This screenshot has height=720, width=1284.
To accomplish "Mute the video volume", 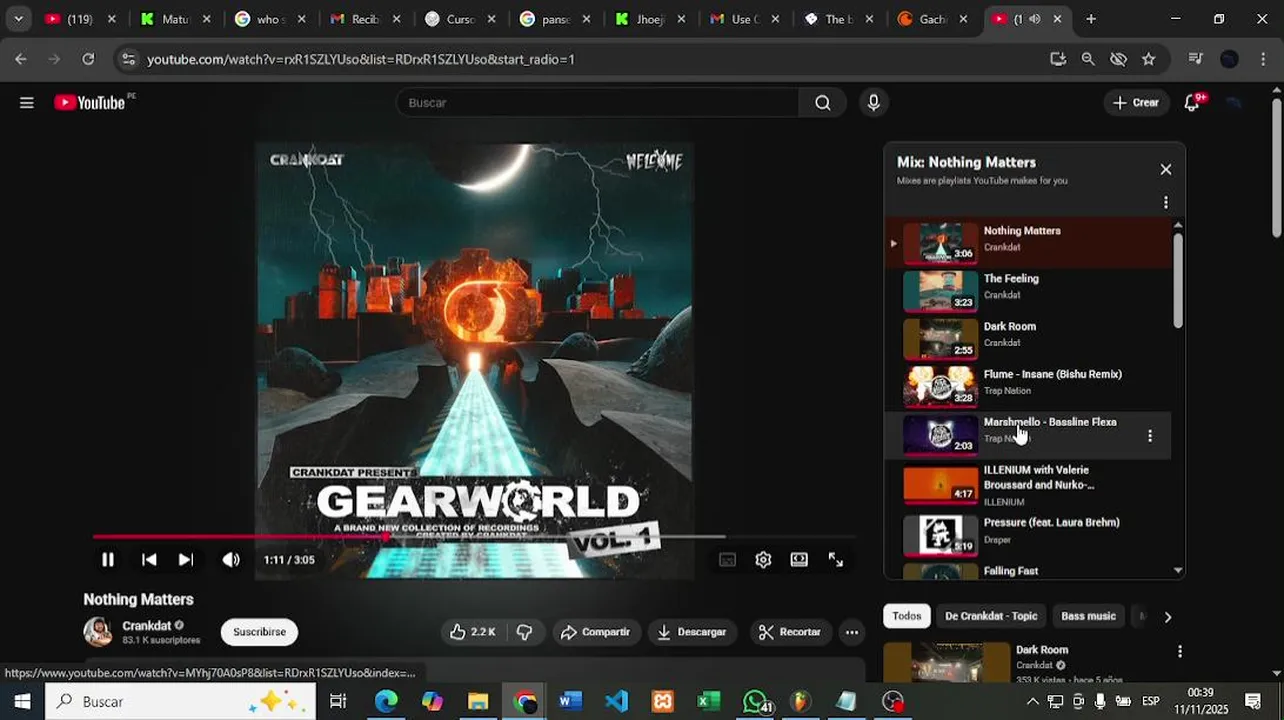I will pos(231,560).
